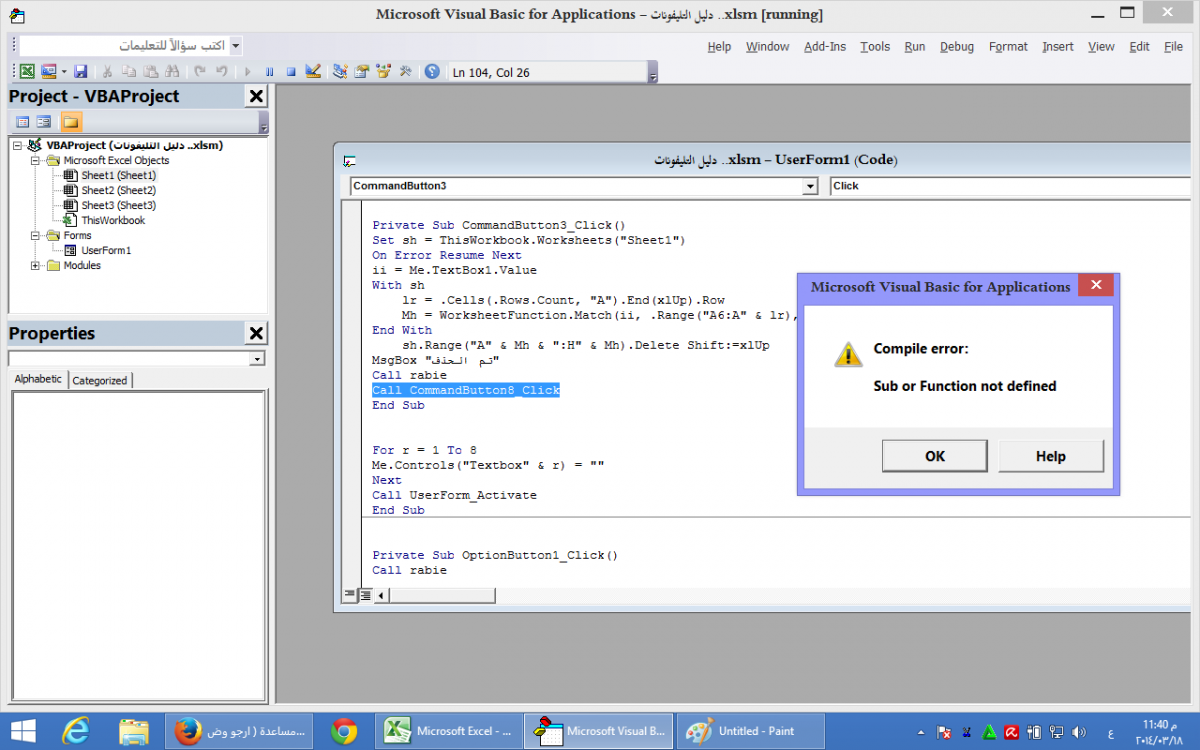Select Sheet1 (Sheet1) in project tree
Image resolution: width=1200 pixels, height=750 pixels.
coord(118,175)
